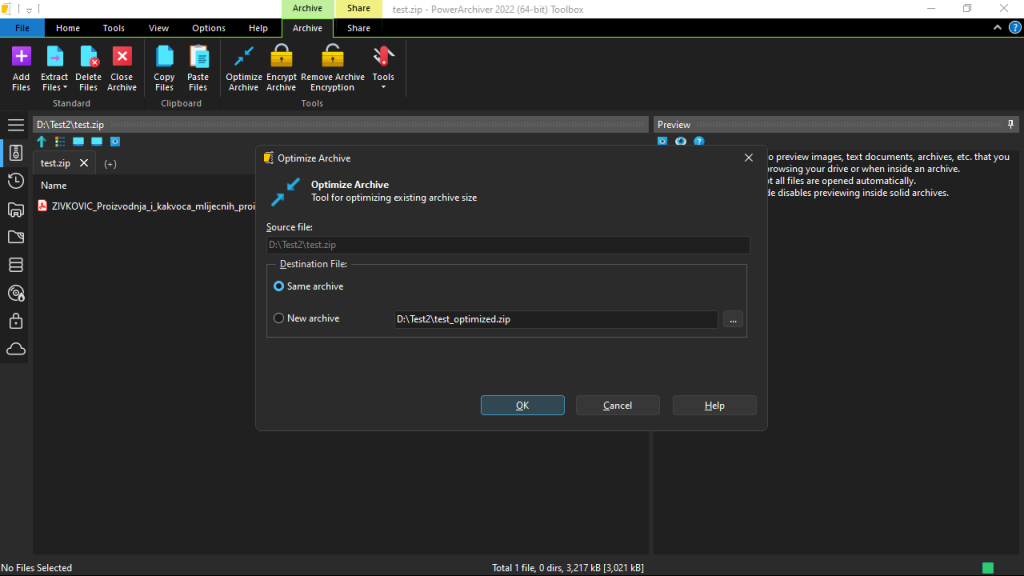Screen dimensions: 1024x576
Task: Click the single folder sidebar icon
Action: (16, 237)
